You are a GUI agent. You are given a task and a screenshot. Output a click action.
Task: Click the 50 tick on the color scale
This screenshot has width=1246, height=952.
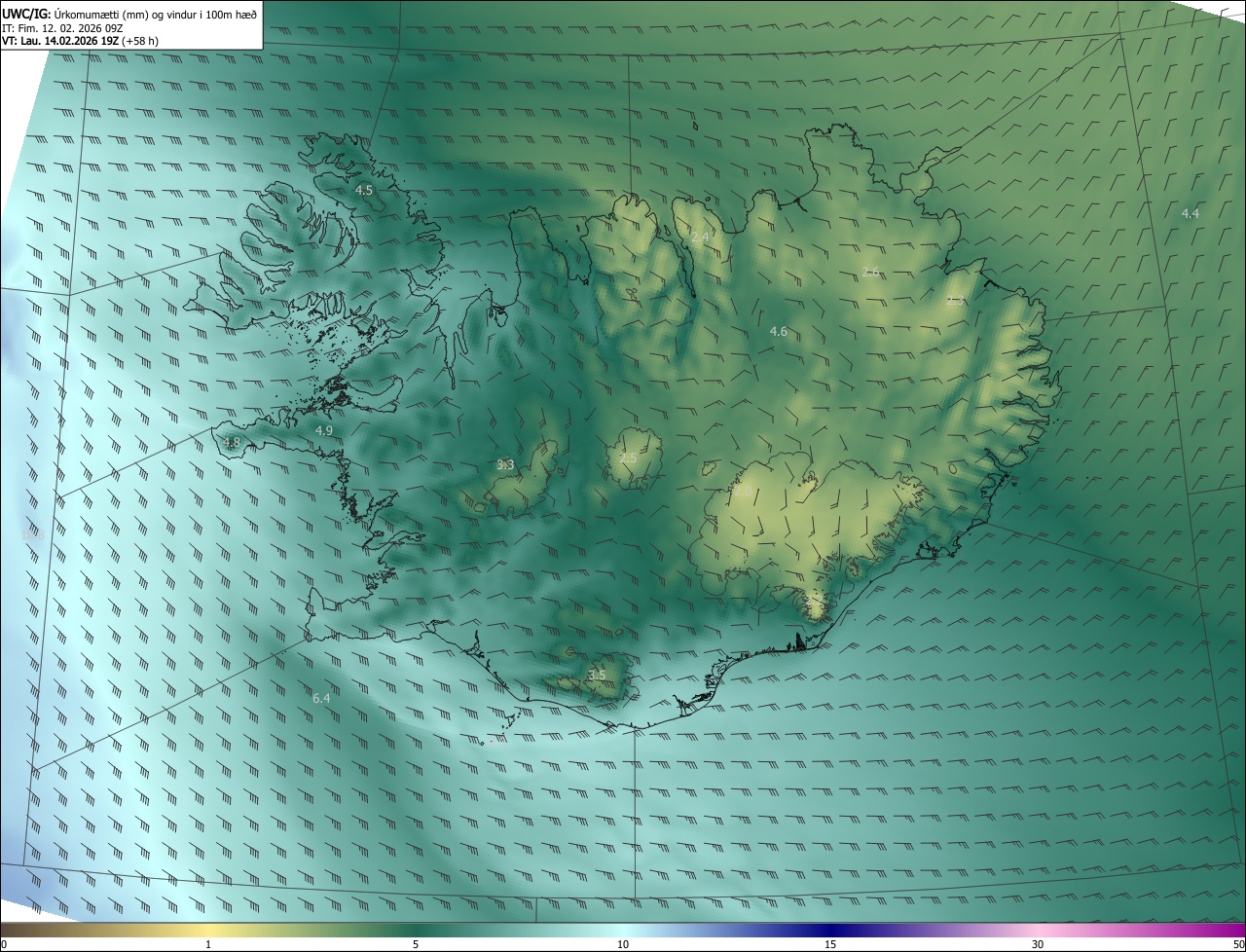[1238, 944]
